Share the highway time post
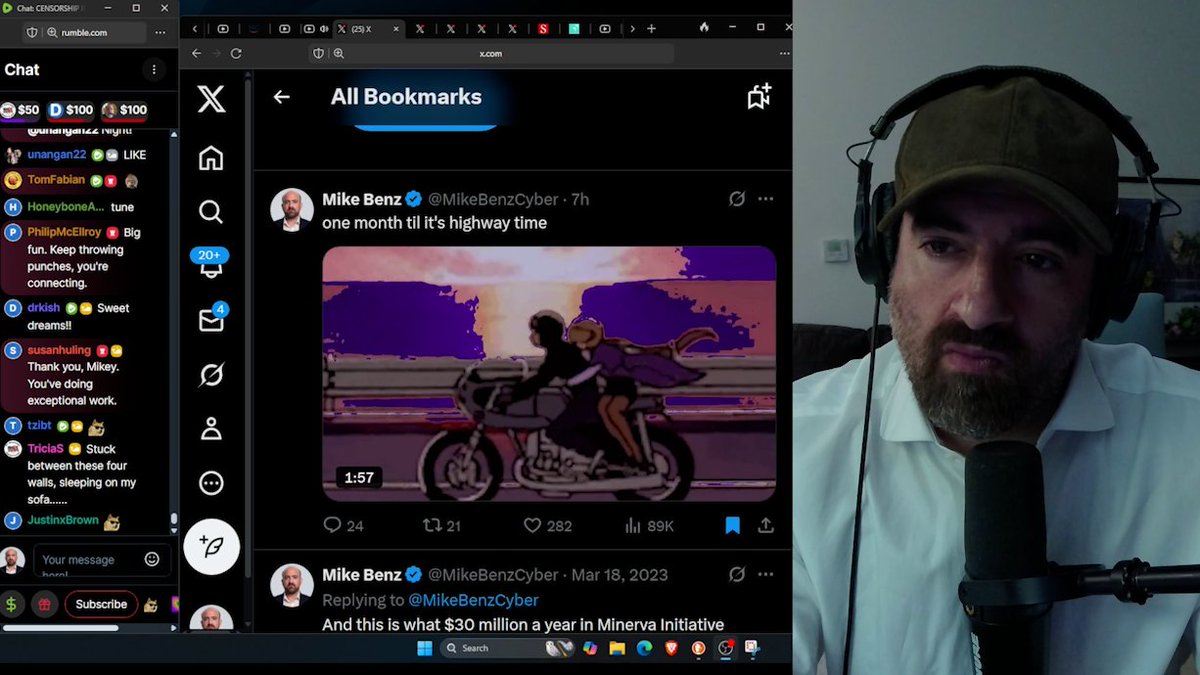This screenshot has height=675, width=1200. pos(766,525)
